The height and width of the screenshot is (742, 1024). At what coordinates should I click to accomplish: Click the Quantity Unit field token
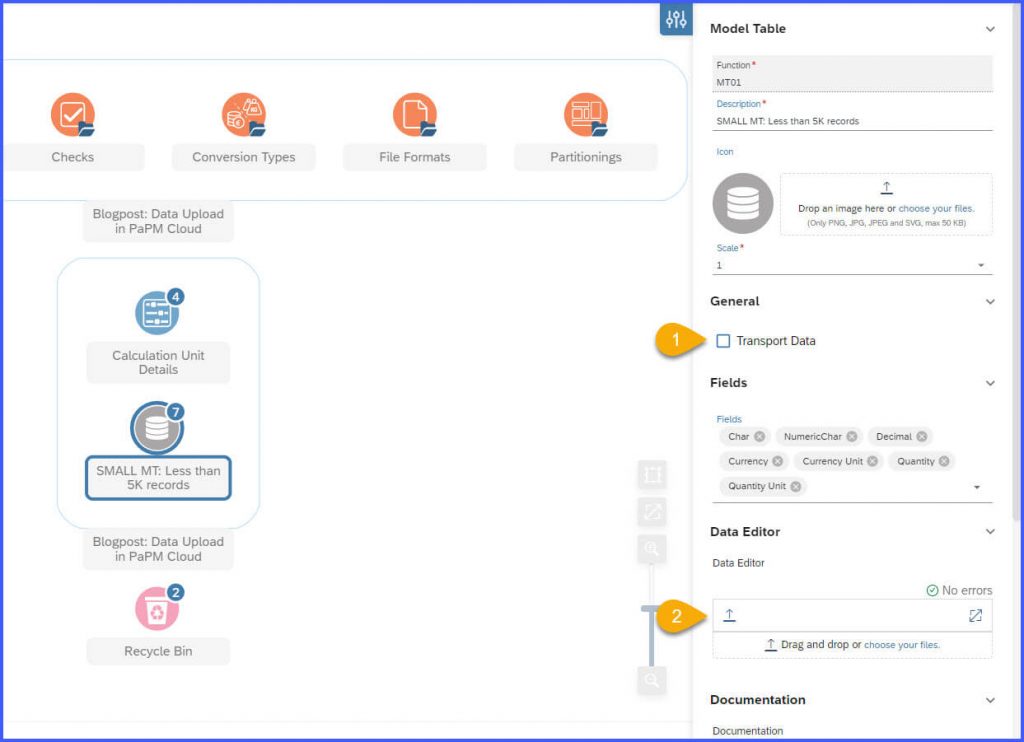[762, 486]
